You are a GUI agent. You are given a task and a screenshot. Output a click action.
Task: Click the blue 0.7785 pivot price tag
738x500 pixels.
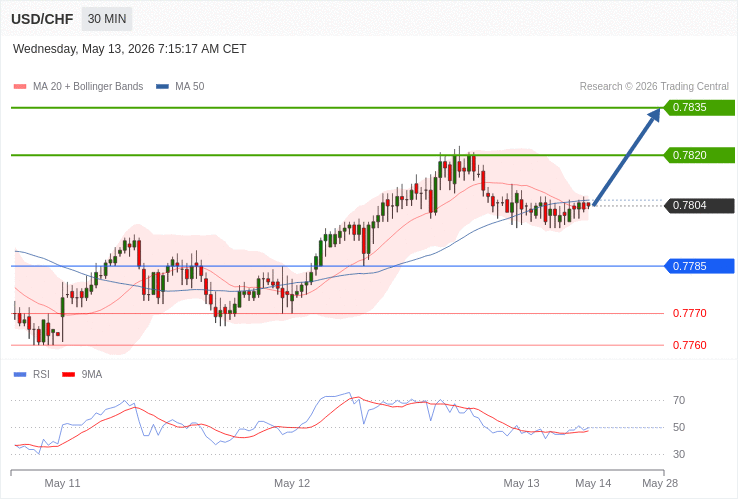click(x=699, y=266)
